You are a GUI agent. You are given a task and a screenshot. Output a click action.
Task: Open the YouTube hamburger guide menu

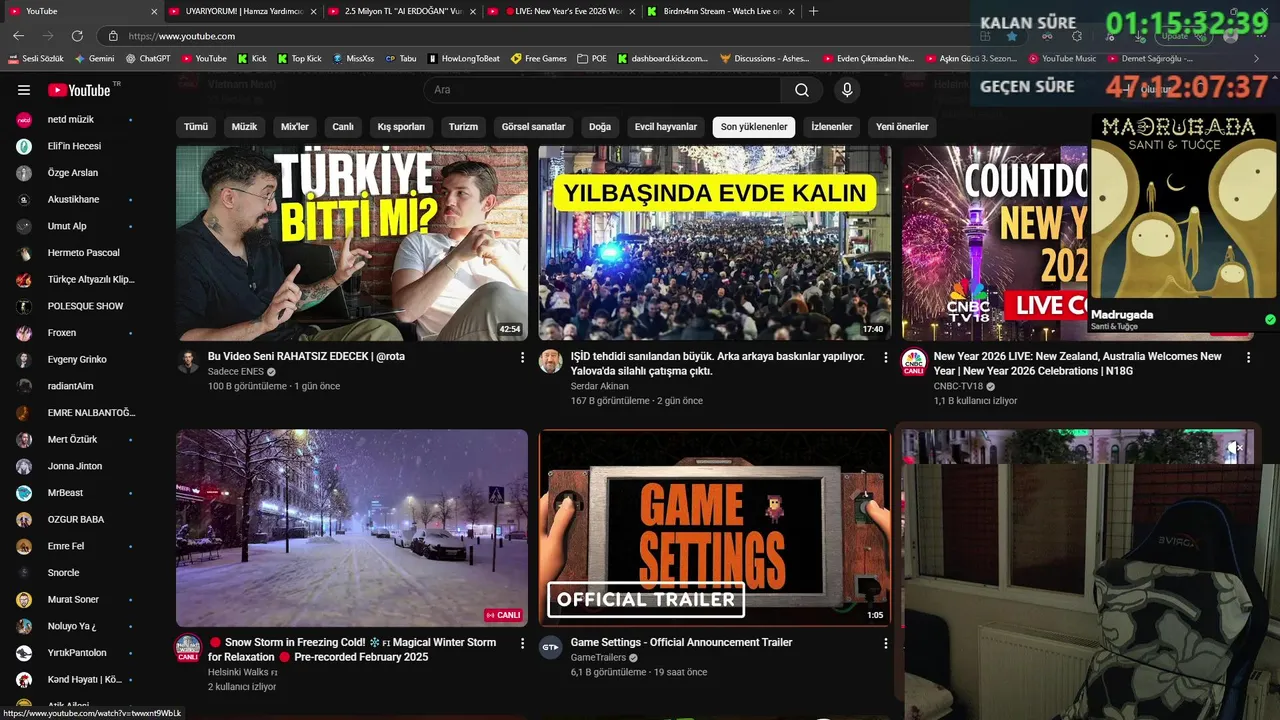pos(24,90)
